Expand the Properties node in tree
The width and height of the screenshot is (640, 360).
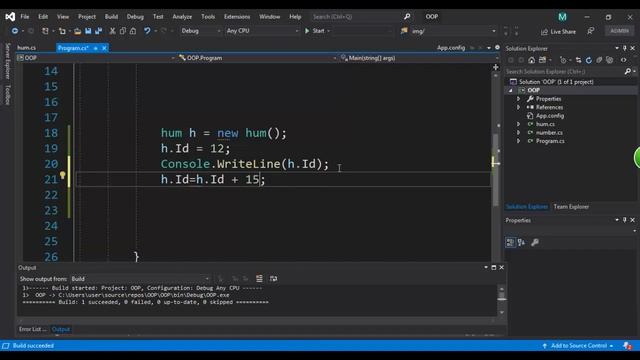pos(518,99)
